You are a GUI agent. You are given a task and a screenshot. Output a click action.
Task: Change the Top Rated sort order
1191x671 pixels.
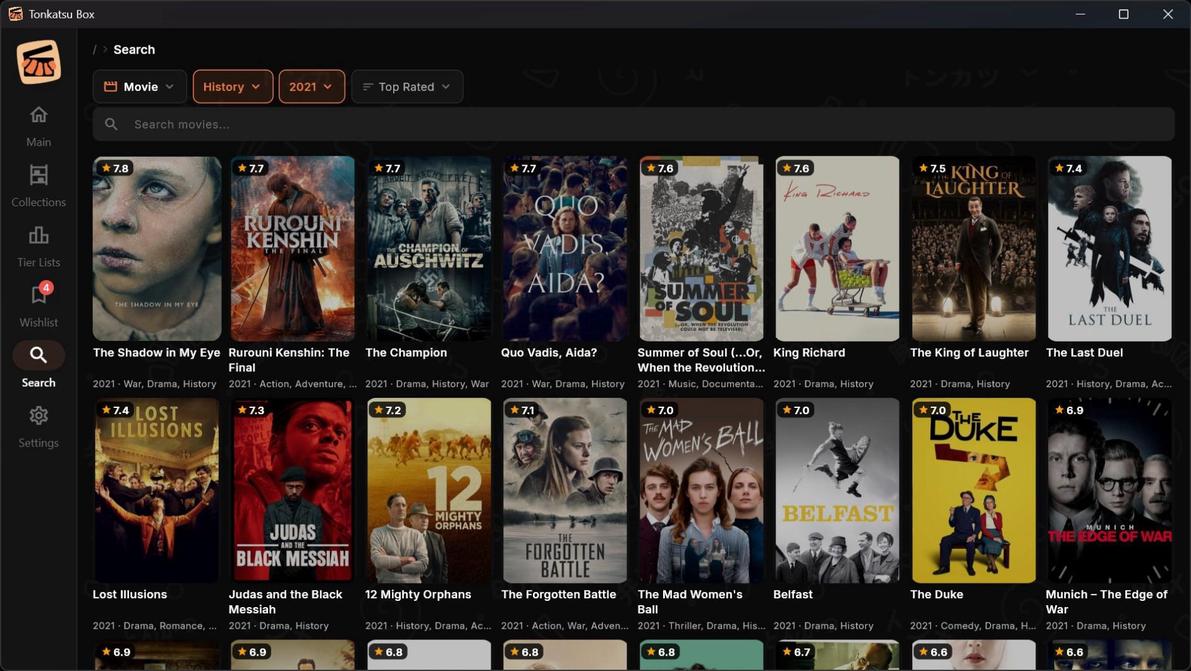pyautogui.click(x=406, y=87)
